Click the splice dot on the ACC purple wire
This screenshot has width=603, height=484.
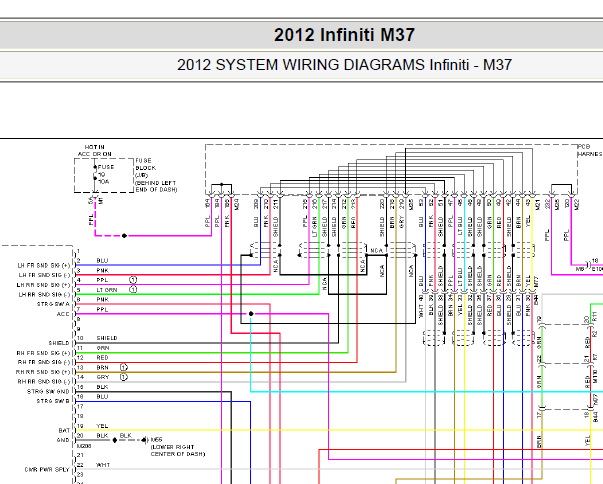click(251, 314)
